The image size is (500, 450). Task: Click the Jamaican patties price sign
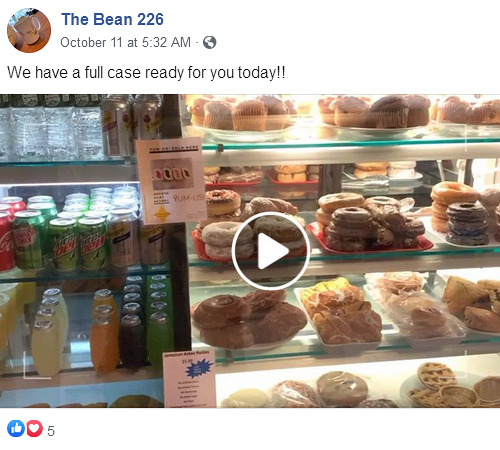189,378
